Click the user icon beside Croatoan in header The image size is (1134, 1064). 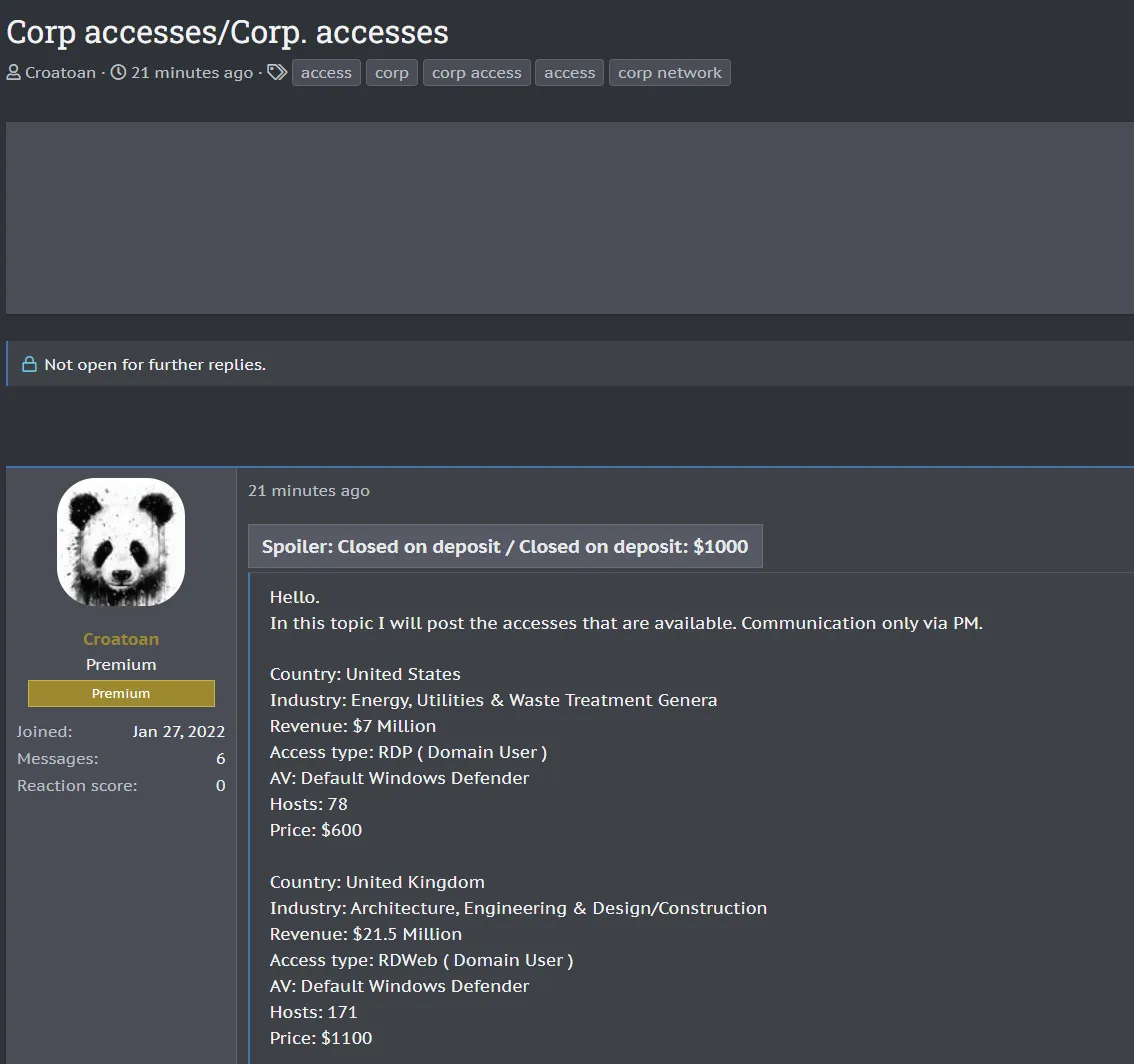[x=13, y=73]
